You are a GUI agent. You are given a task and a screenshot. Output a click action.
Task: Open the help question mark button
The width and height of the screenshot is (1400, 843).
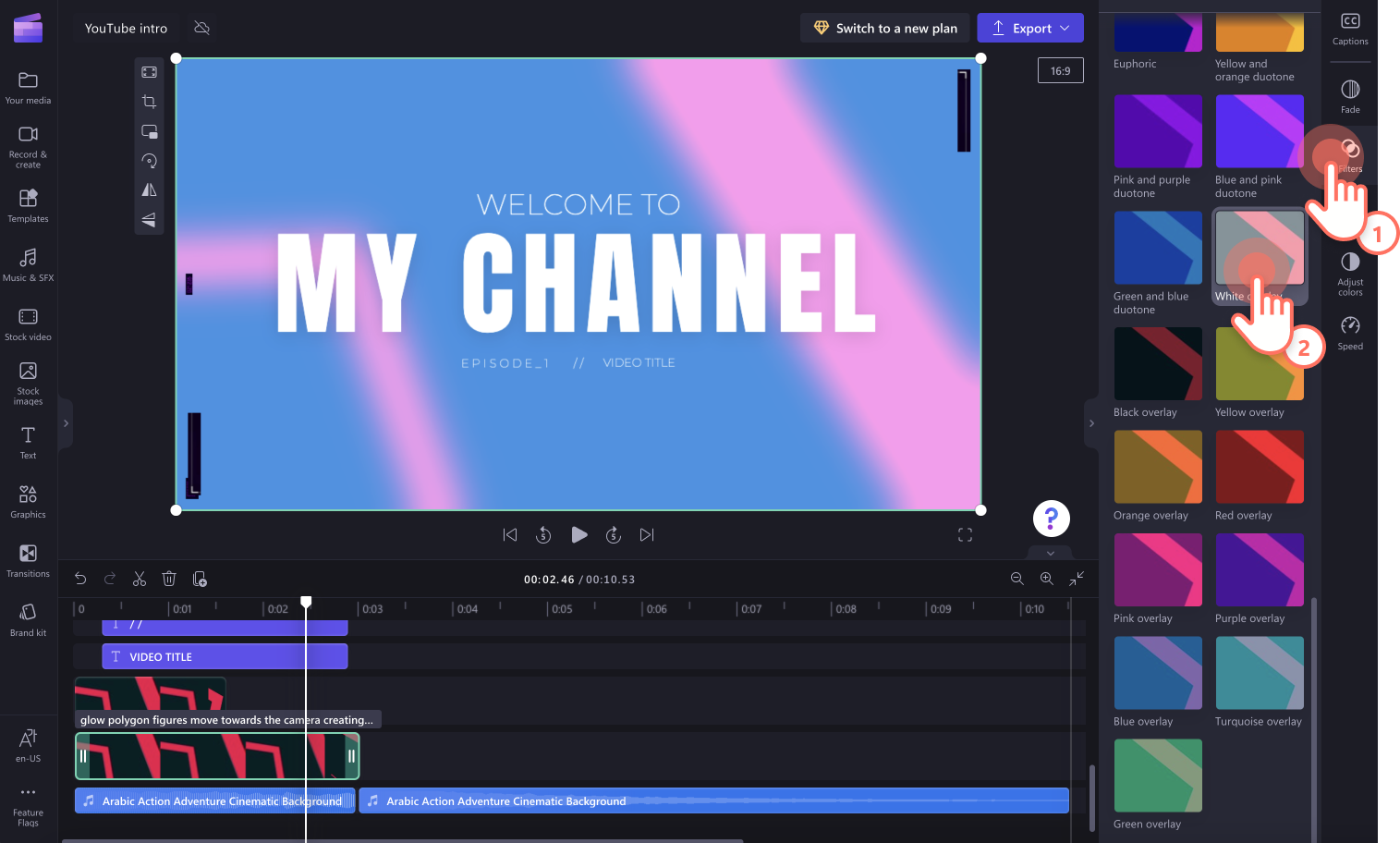[x=1051, y=519]
